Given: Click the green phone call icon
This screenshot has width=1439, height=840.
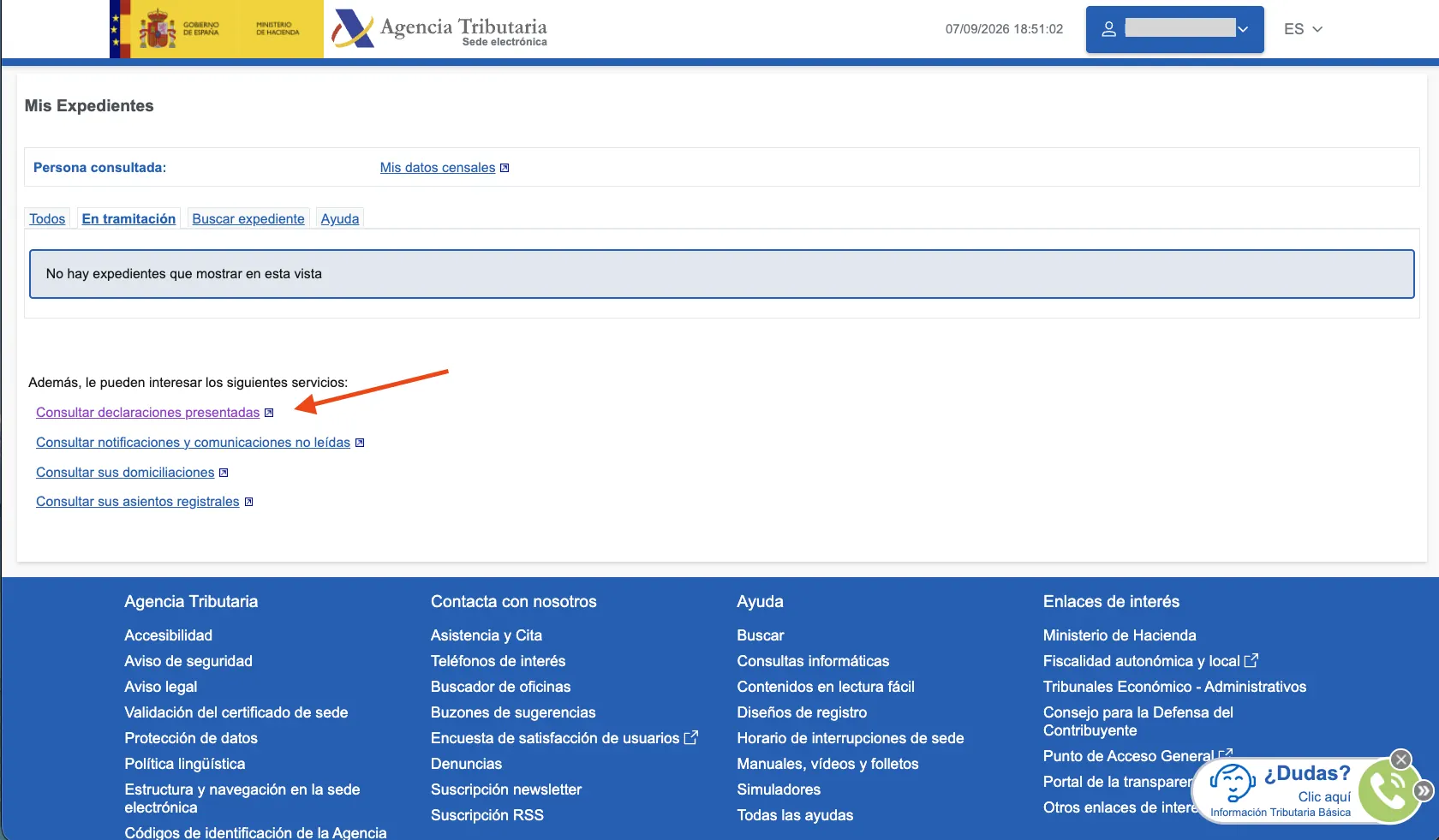Looking at the screenshot, I should pyautogui.click(x=1388, y=792).
